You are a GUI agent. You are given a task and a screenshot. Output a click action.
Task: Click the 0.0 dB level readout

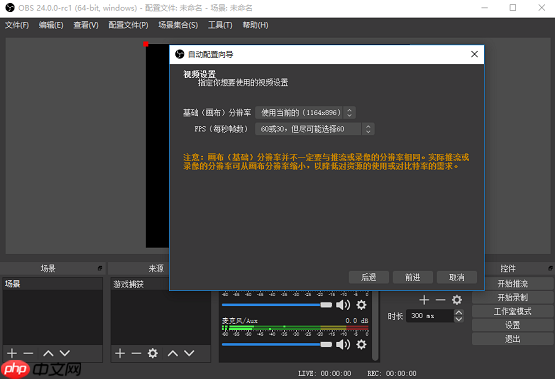357,321
